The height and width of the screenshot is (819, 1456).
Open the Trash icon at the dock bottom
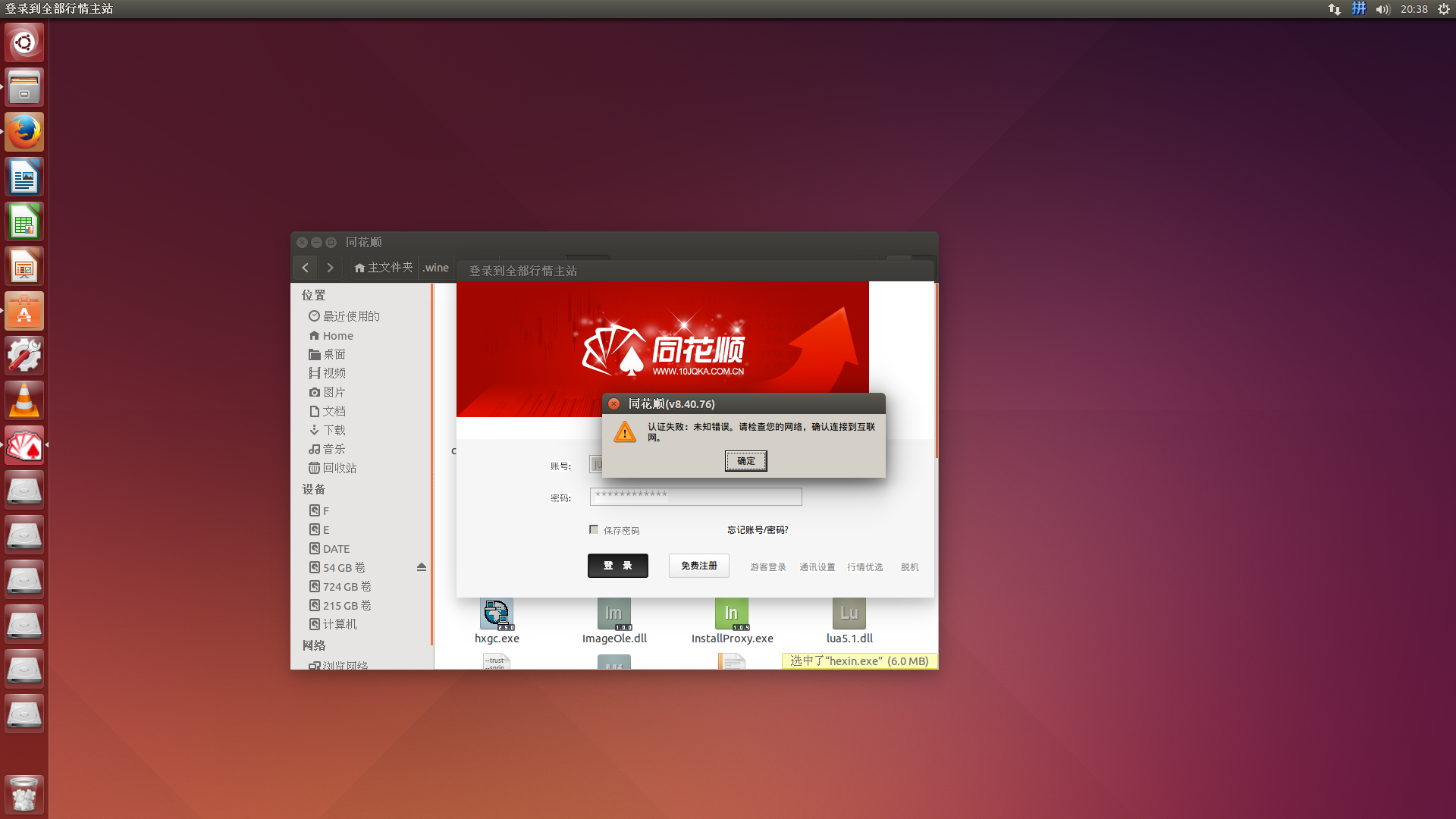pyautogui.click(x=24, y=794)
